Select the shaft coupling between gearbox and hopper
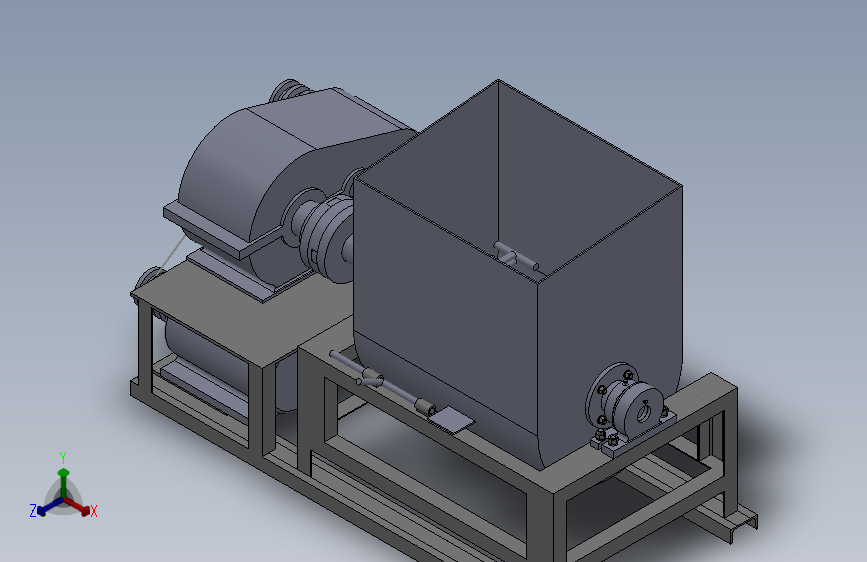The width and height of the screenshot is (867, 562). point(326,238)
